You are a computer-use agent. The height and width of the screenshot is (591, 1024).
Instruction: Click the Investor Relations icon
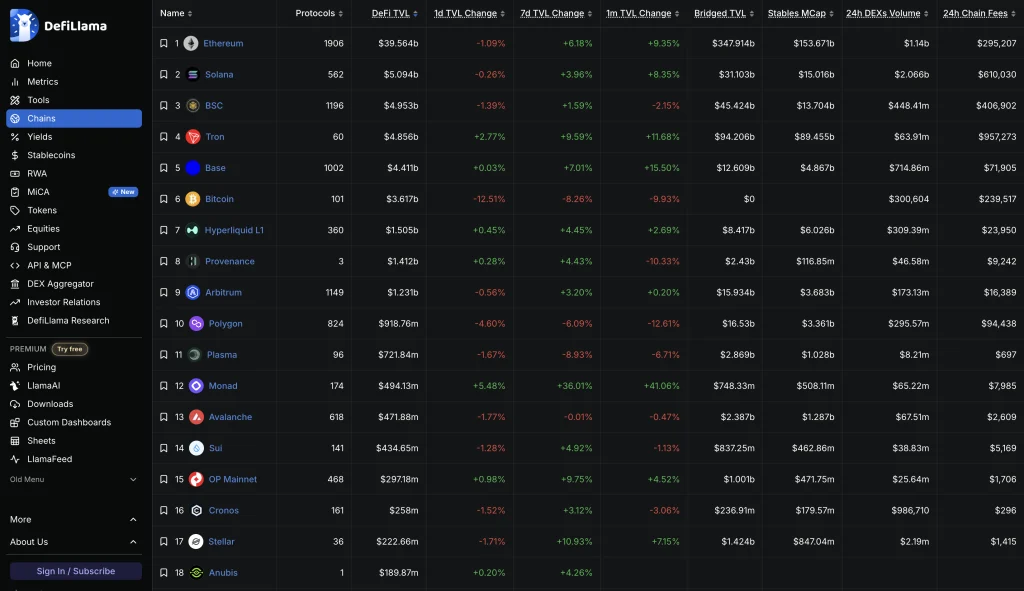coord(15,302)
